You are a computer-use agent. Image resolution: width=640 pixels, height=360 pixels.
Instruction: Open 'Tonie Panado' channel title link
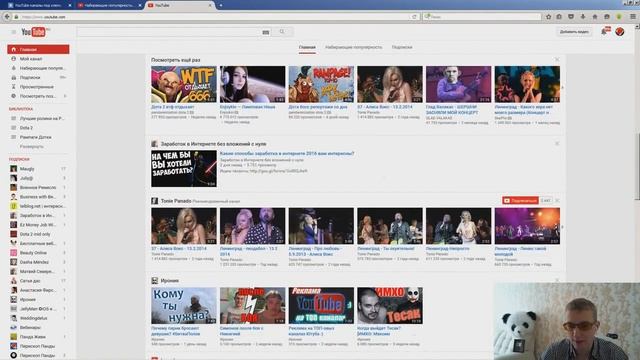tap(176, 201)
